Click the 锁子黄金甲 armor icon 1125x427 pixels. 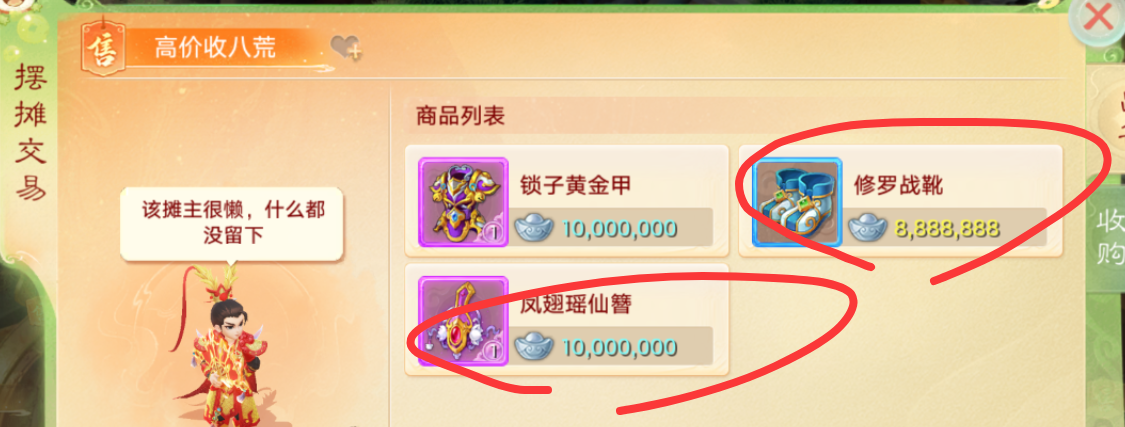(463, 202)
